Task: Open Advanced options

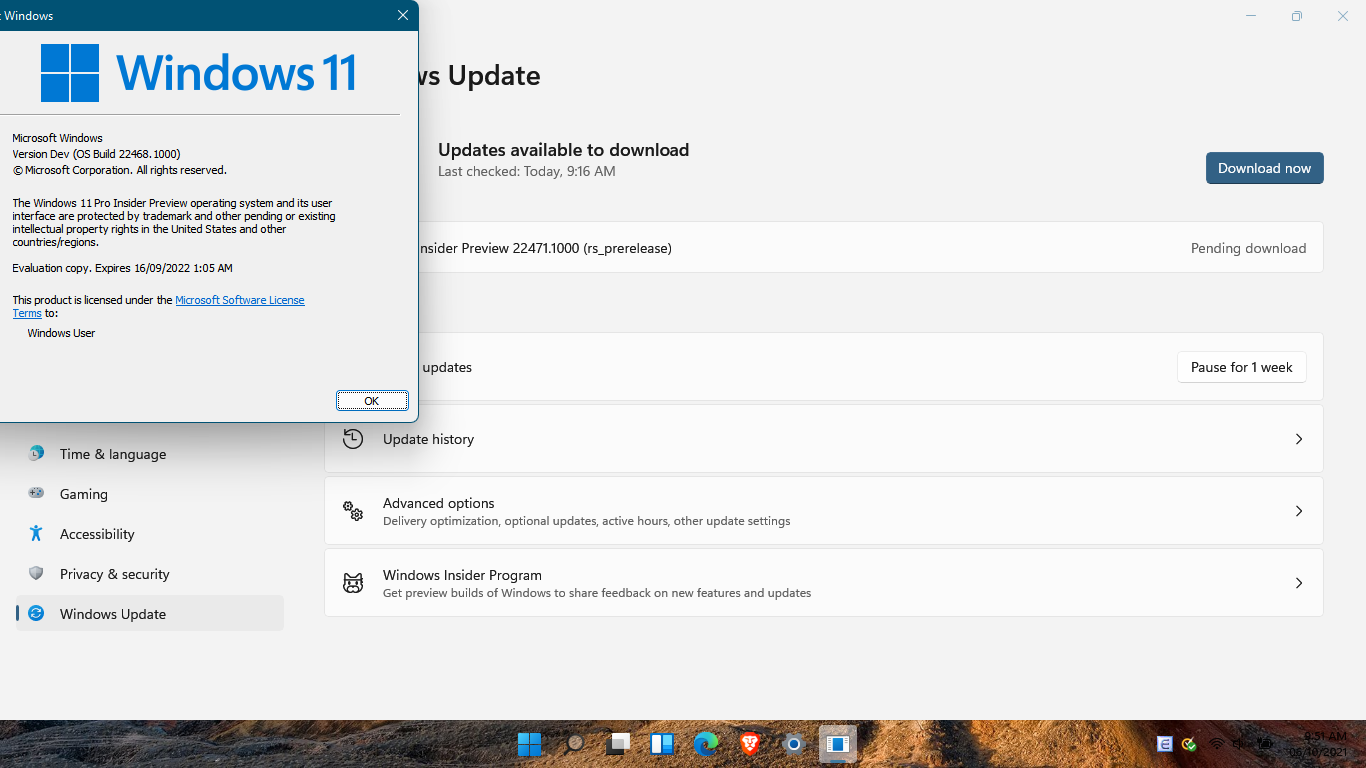Action: click(x=823, y=511)
